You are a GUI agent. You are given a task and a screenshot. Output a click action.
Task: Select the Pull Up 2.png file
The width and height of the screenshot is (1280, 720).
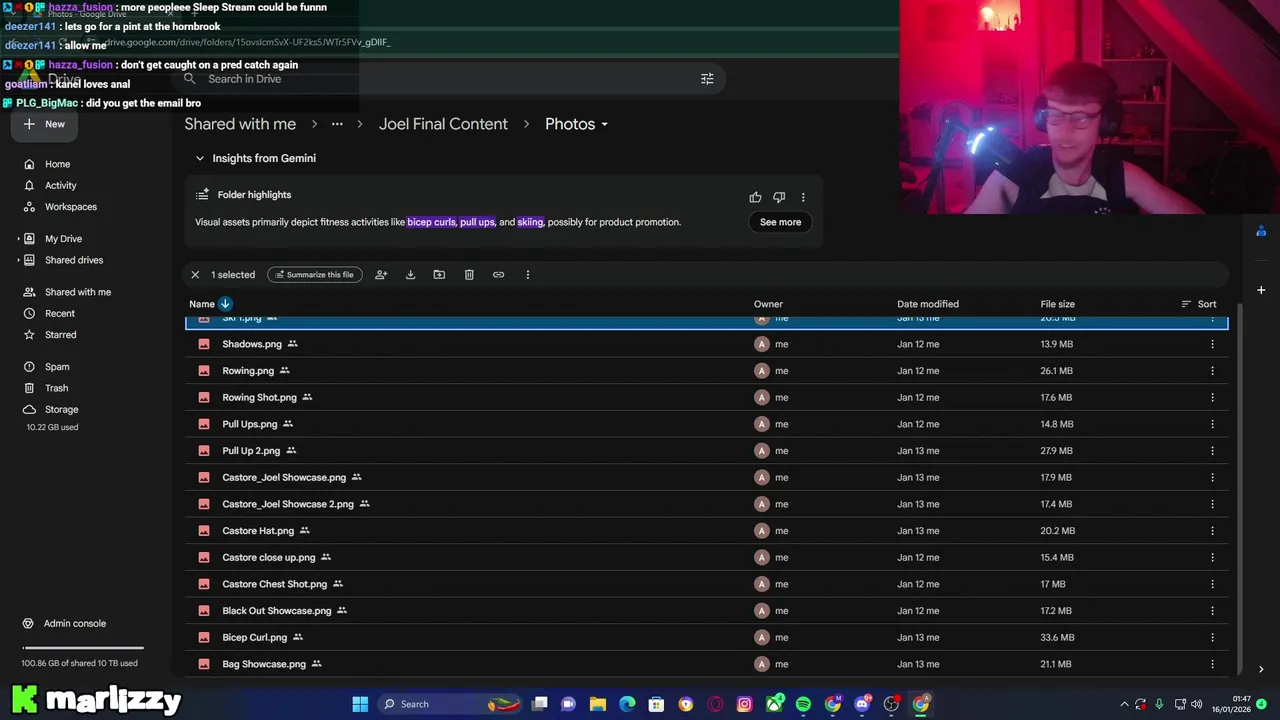point(706,451)
